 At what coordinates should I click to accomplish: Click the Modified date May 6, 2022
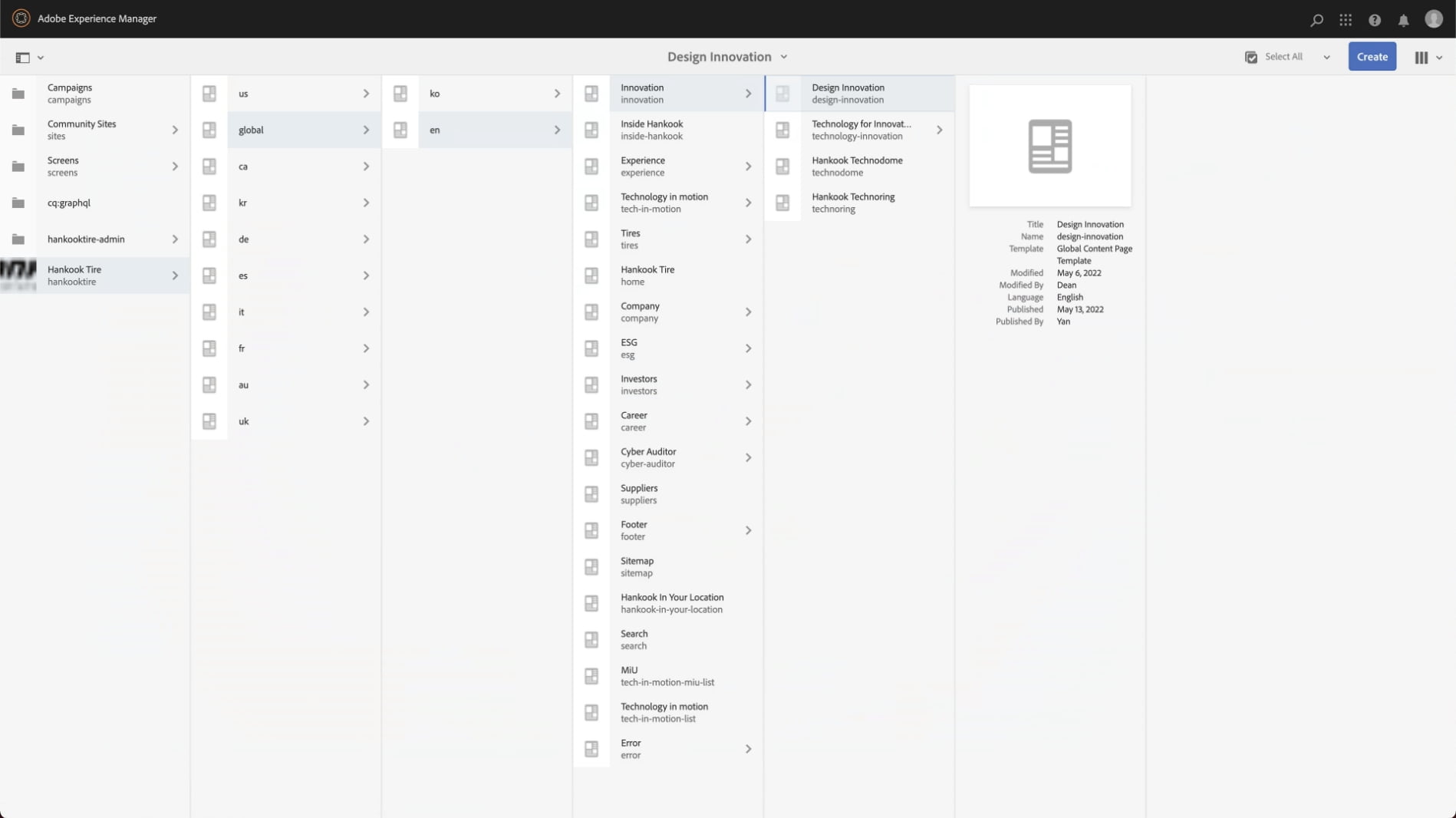[x=1079, y=273]
